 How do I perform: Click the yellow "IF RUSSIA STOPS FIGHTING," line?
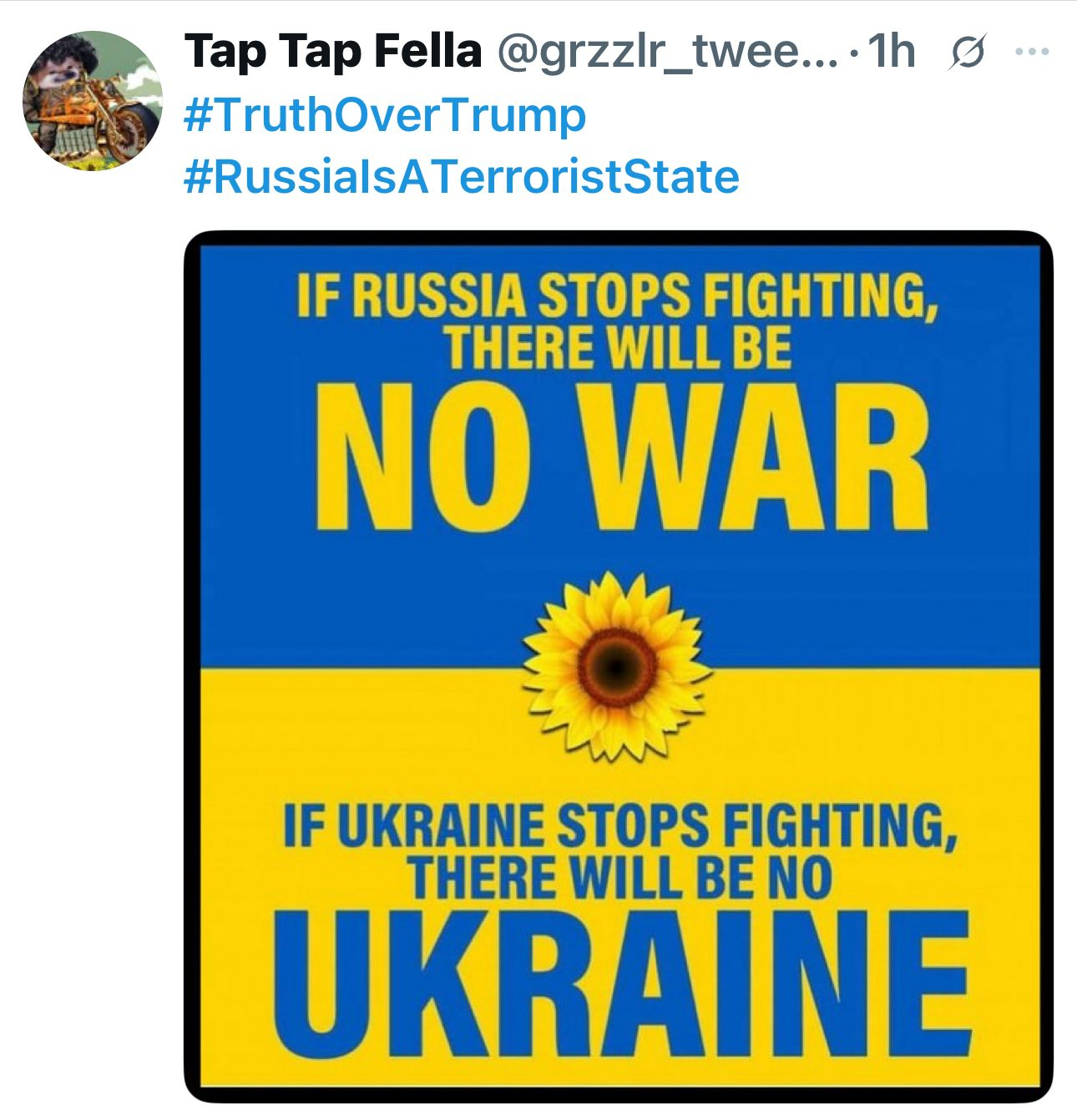617,295
